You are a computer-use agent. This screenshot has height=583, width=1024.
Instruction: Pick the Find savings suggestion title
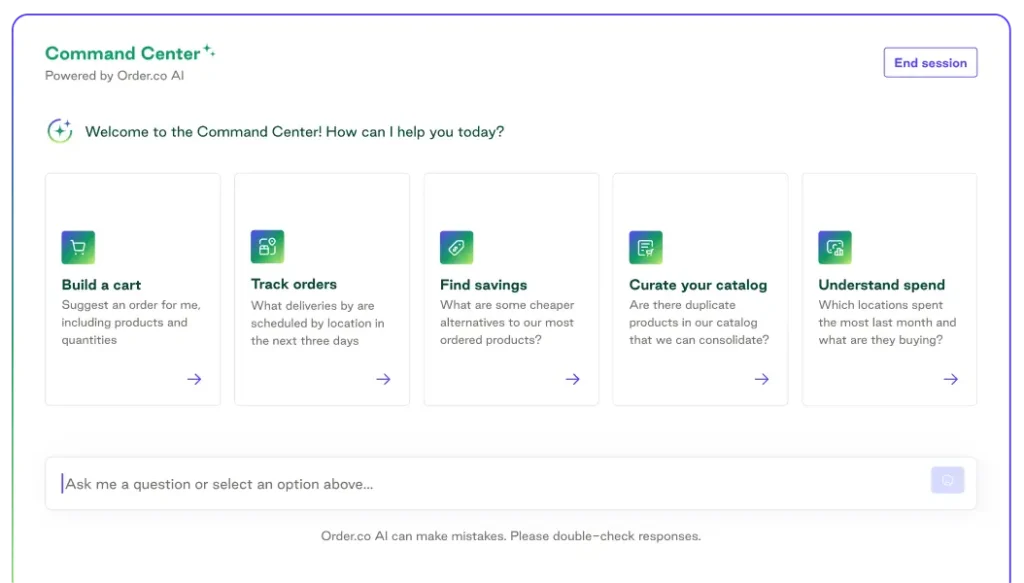click(483, 285)
